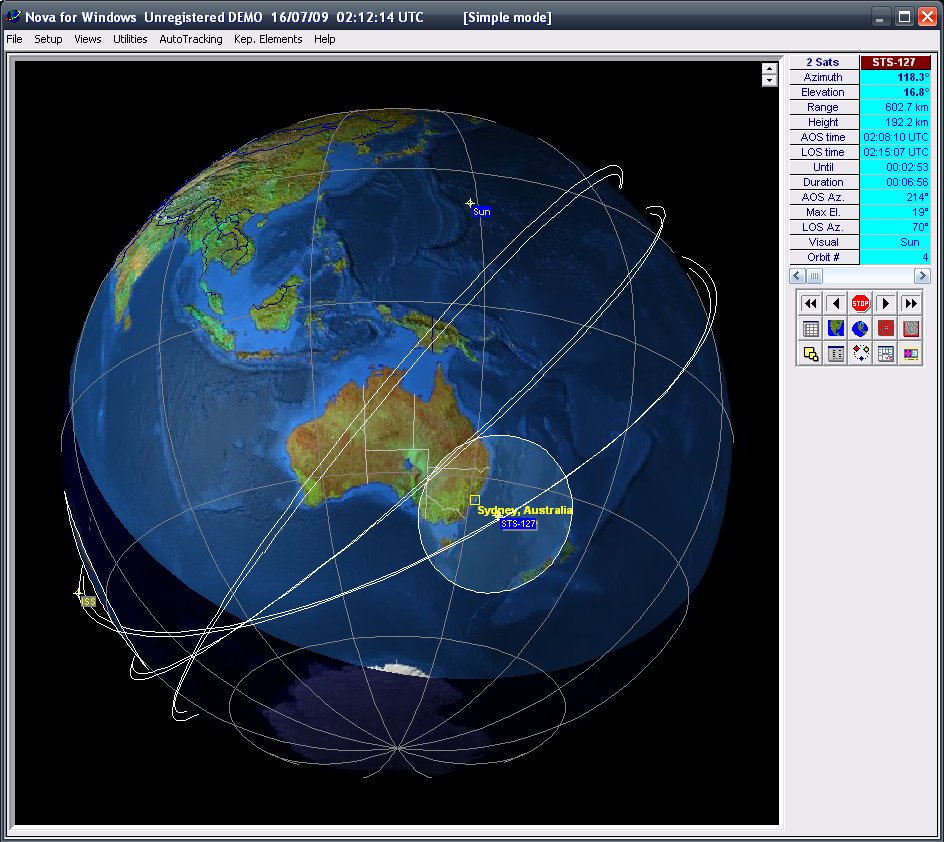Open the File menu
944x842 pixels.
point(14,39)
